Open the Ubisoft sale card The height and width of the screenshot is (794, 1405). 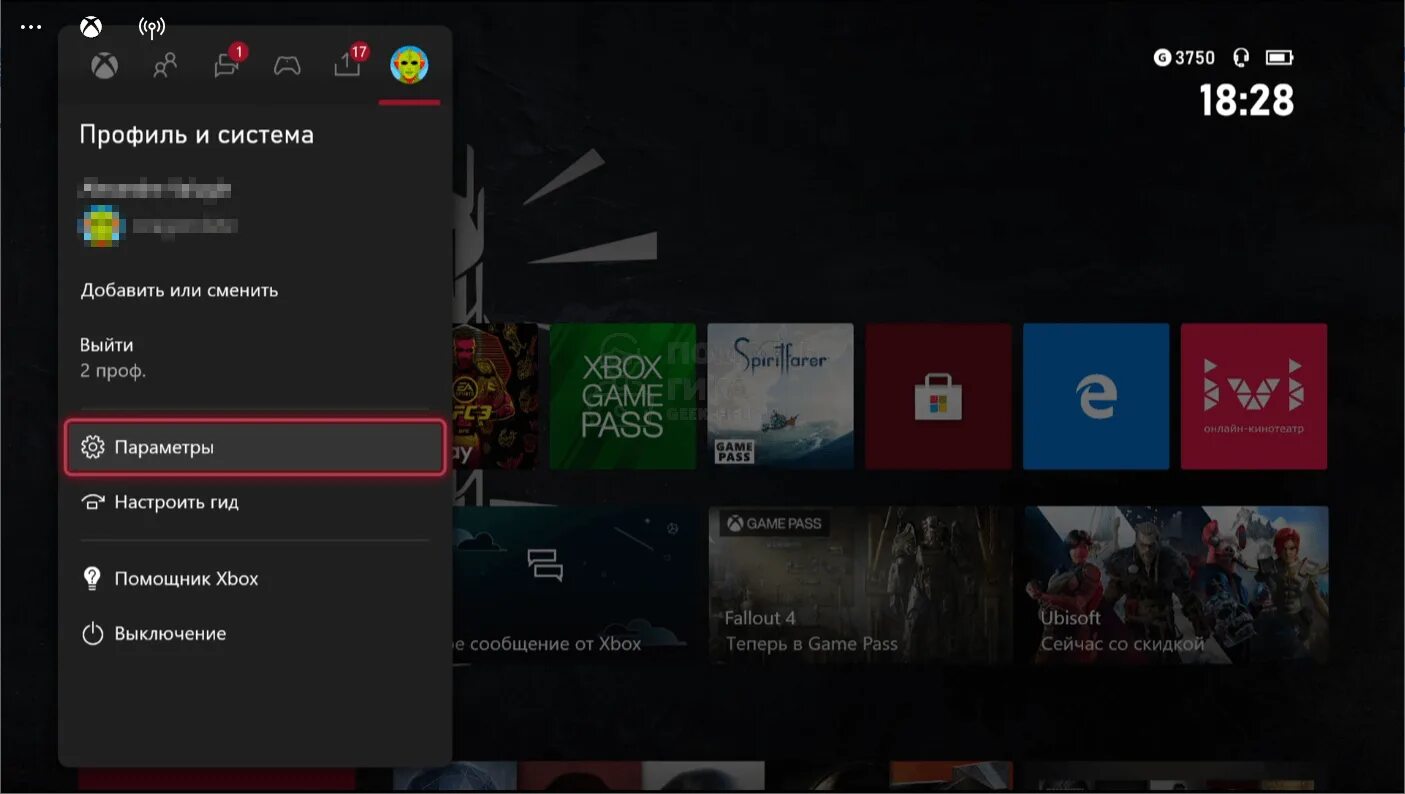(1177, 585)
